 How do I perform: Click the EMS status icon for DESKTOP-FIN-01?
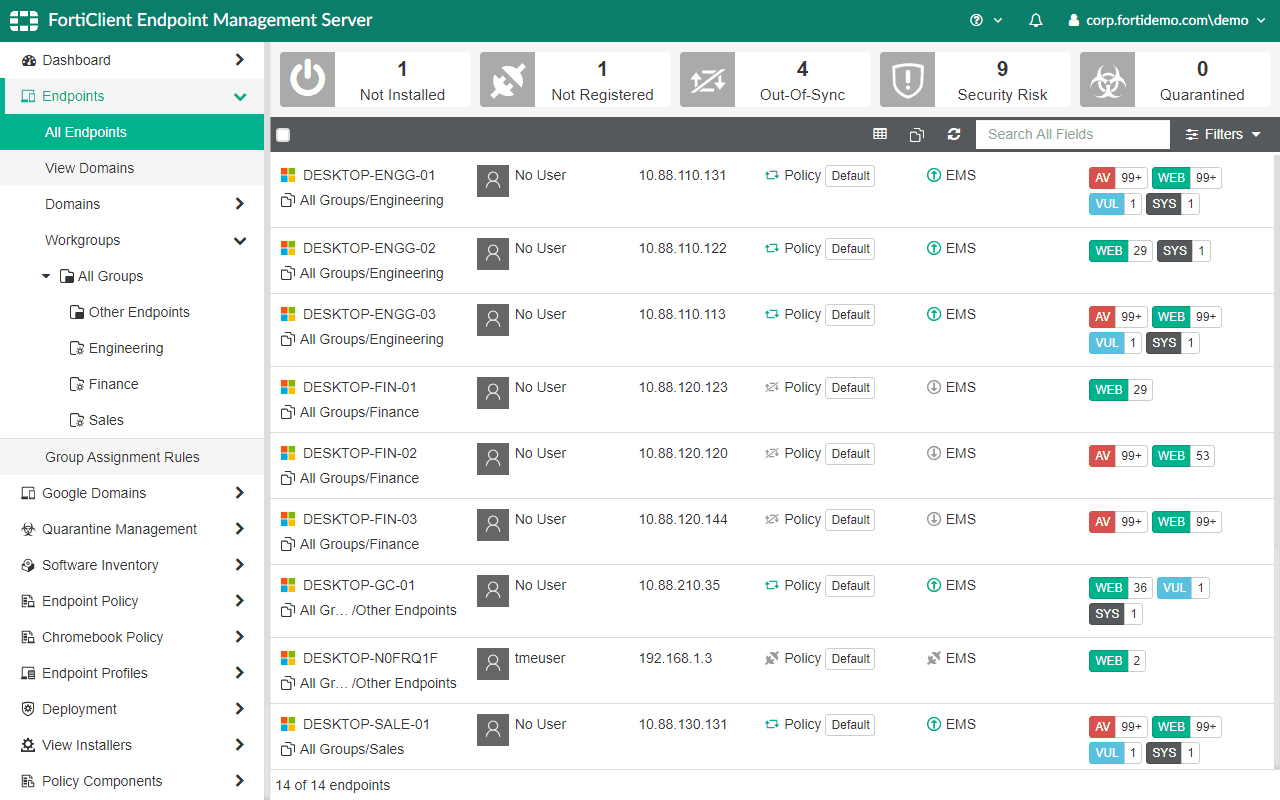click(x=934, y=387)
